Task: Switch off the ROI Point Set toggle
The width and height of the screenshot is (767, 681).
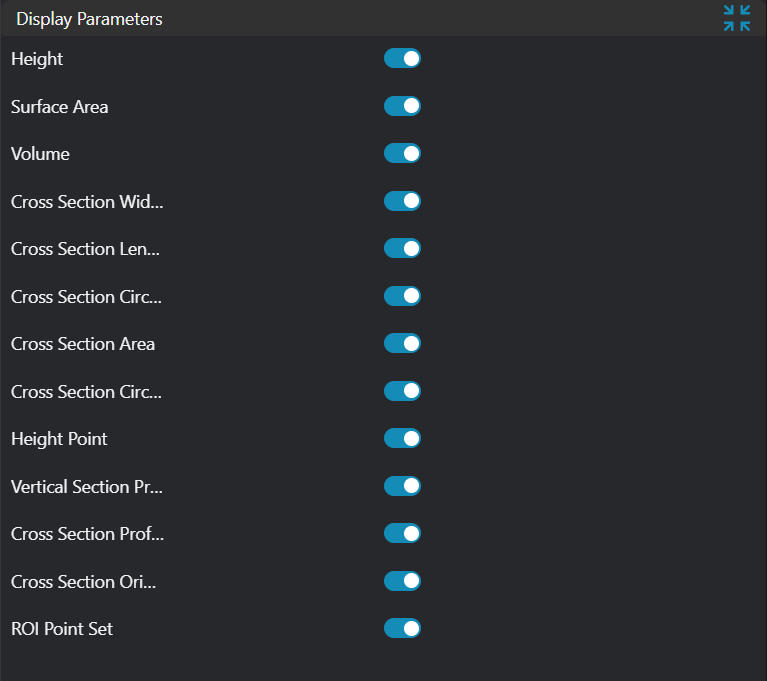Action: [x=402, y=629]
